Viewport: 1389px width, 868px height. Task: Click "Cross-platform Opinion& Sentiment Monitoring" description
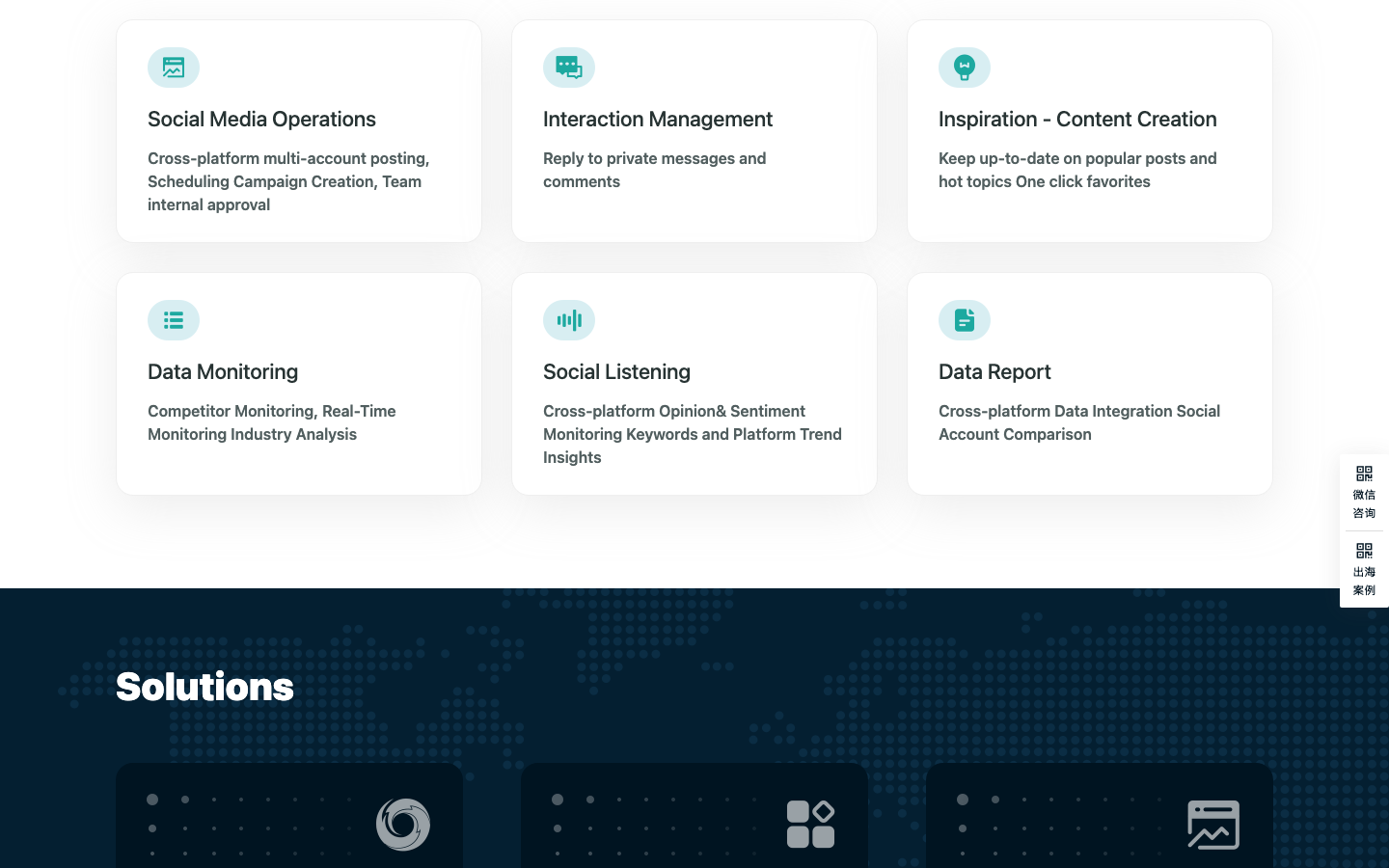[693, 434]
